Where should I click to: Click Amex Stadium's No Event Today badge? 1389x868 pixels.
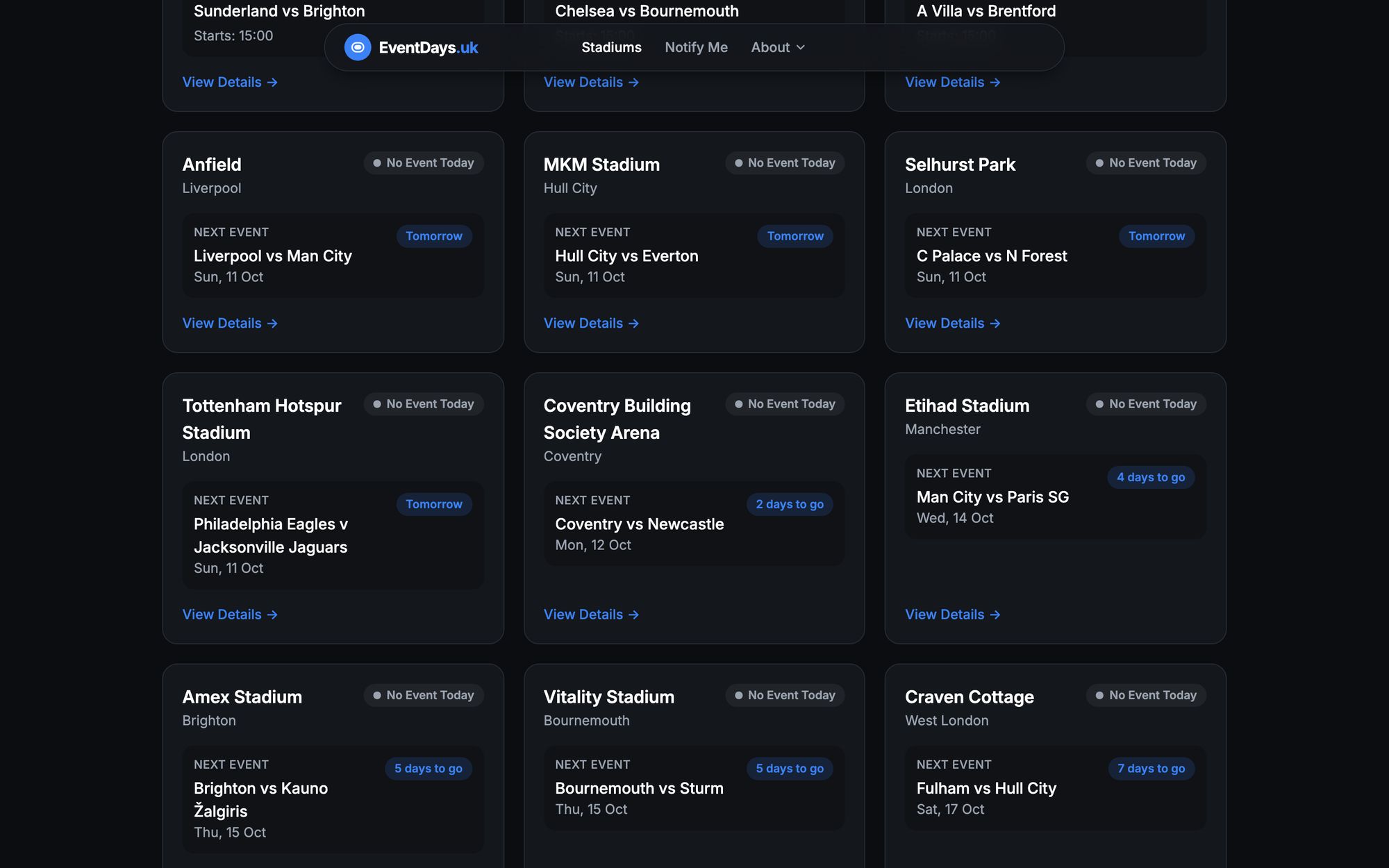424,695
